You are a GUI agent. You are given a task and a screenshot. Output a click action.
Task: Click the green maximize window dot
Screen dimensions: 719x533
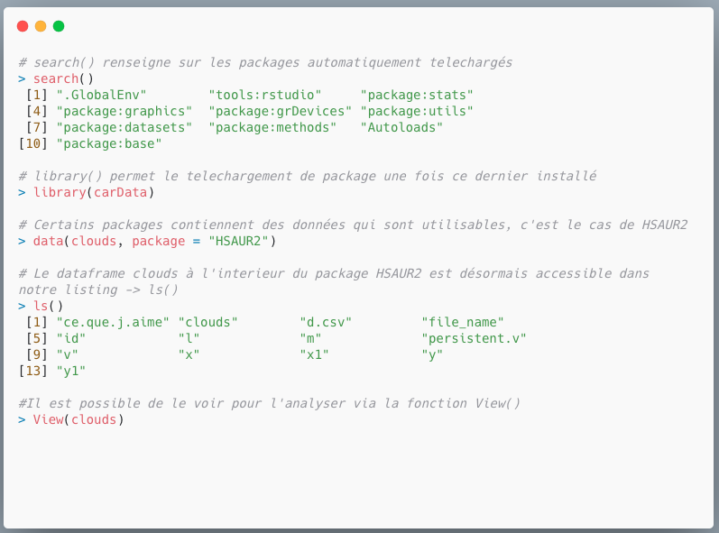click(x=59, y=26)
